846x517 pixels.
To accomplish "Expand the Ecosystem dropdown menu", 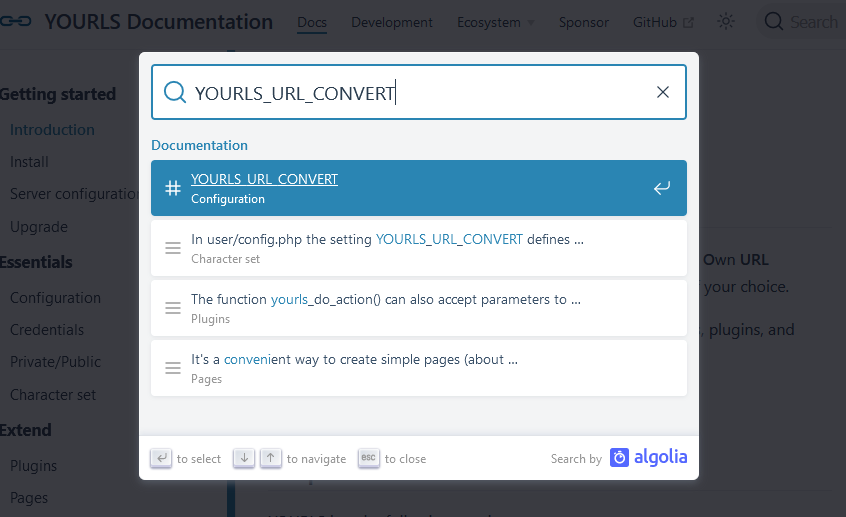I will [x=495, y=22].
